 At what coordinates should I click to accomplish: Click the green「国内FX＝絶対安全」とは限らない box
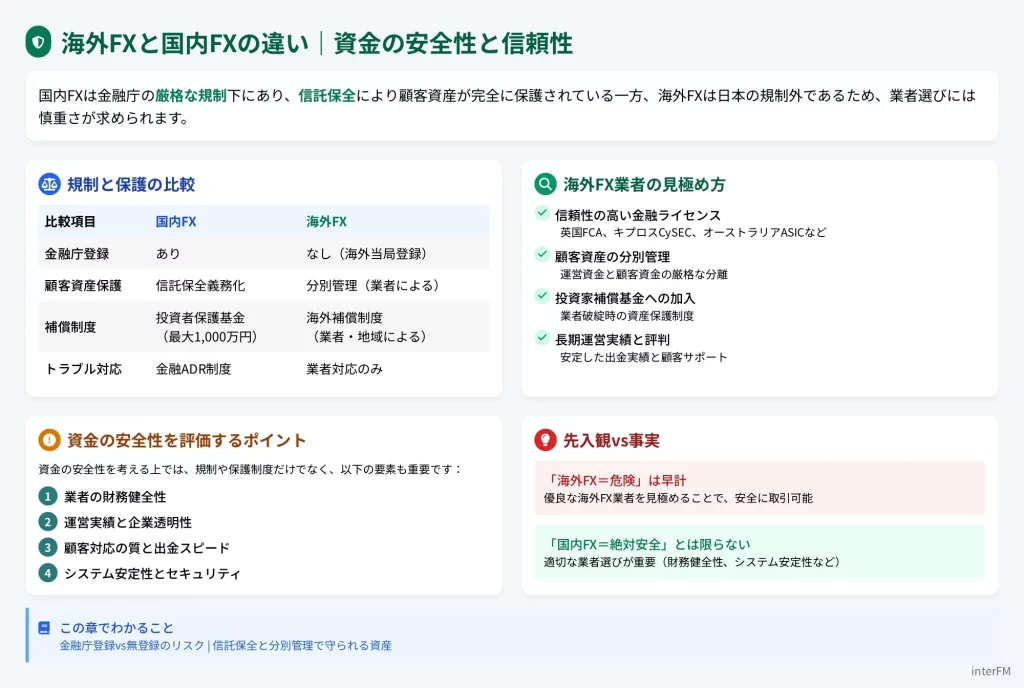[759, 552]
